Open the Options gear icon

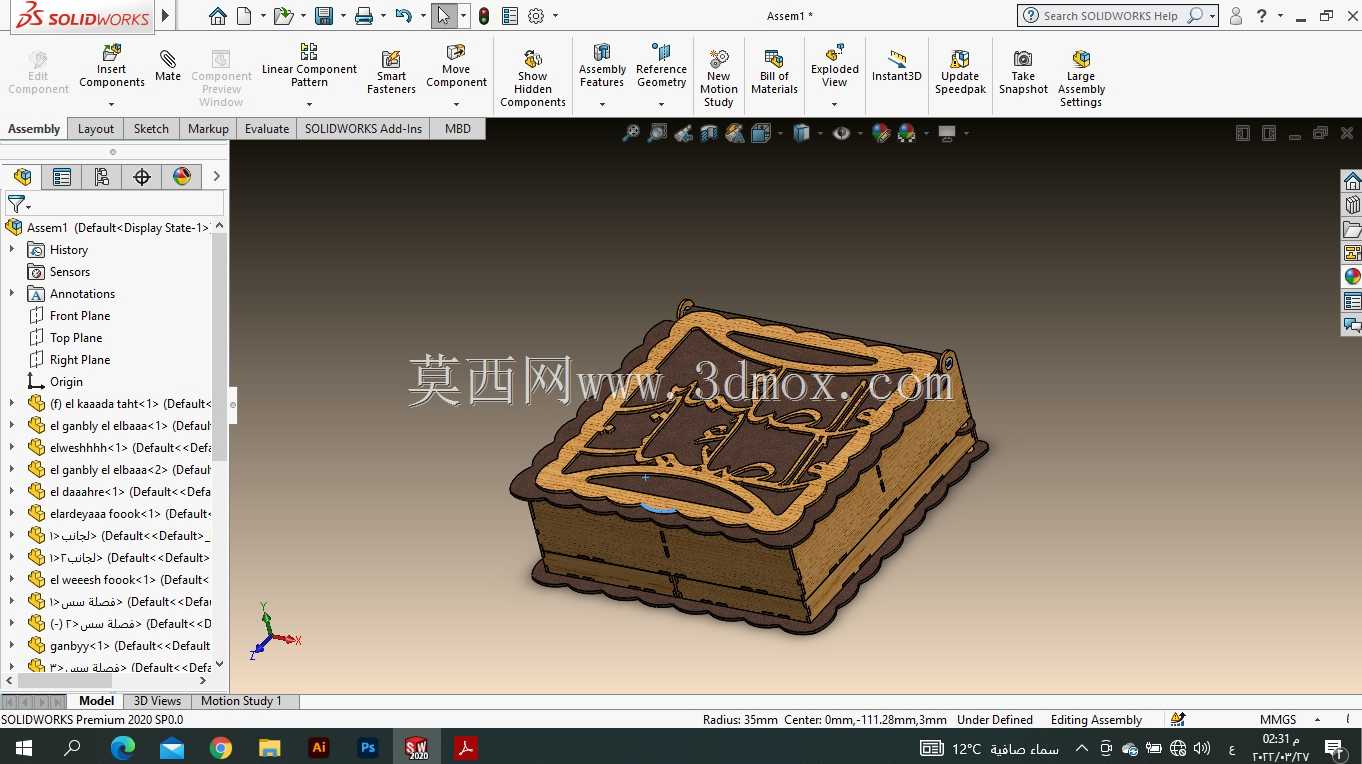pos(536,16)
